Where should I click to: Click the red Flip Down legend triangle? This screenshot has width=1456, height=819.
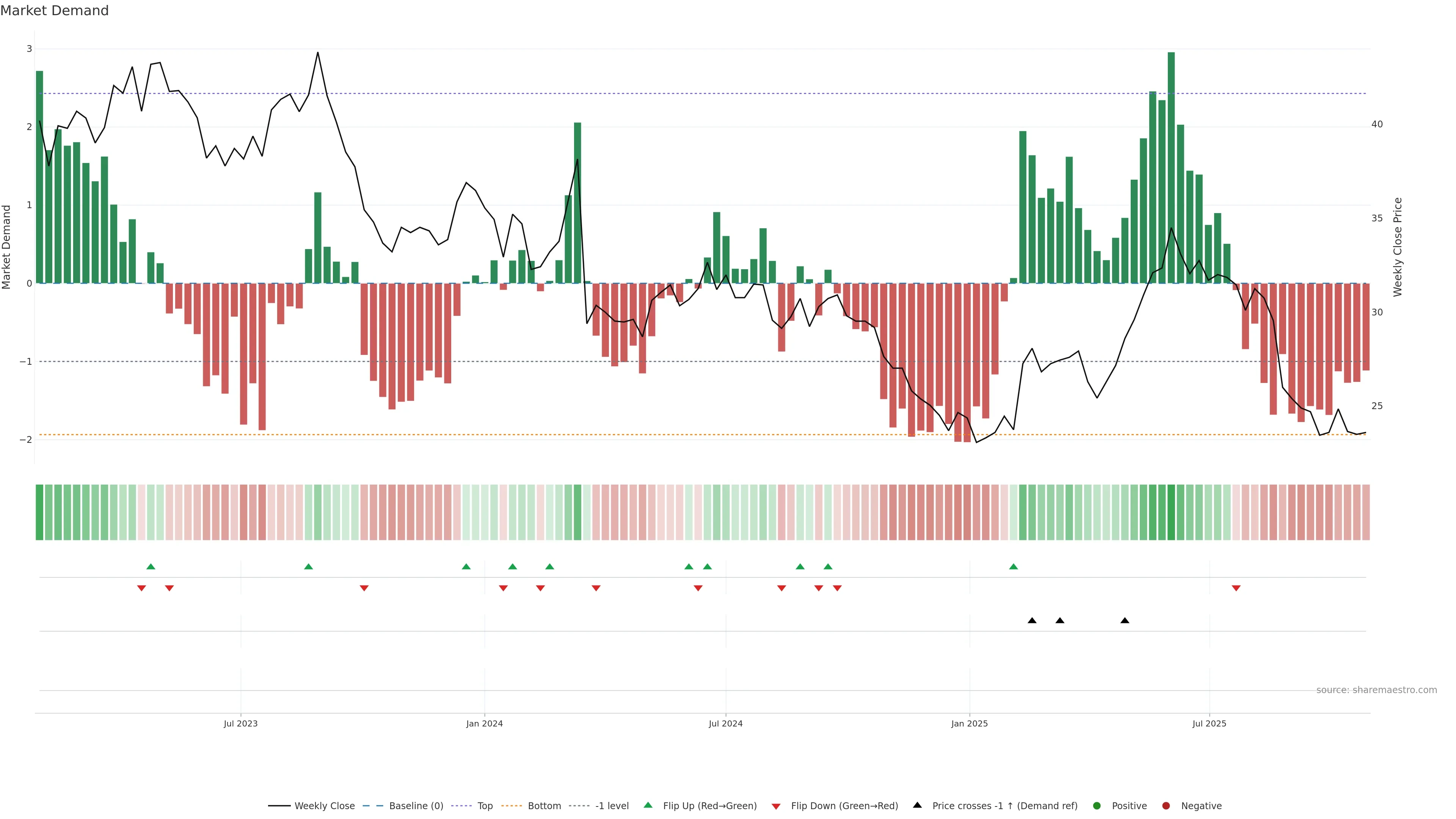(x=776, y=806)
